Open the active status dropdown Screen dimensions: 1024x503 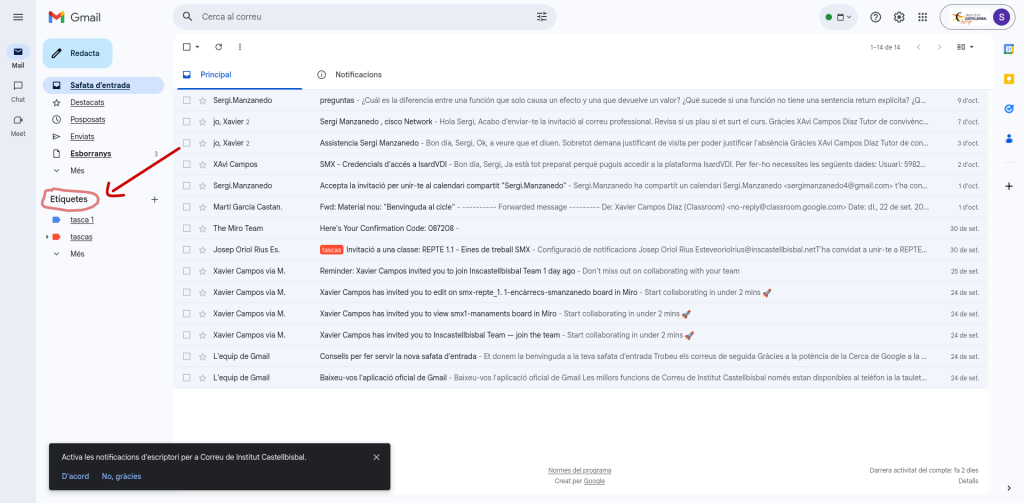point(838,17)
